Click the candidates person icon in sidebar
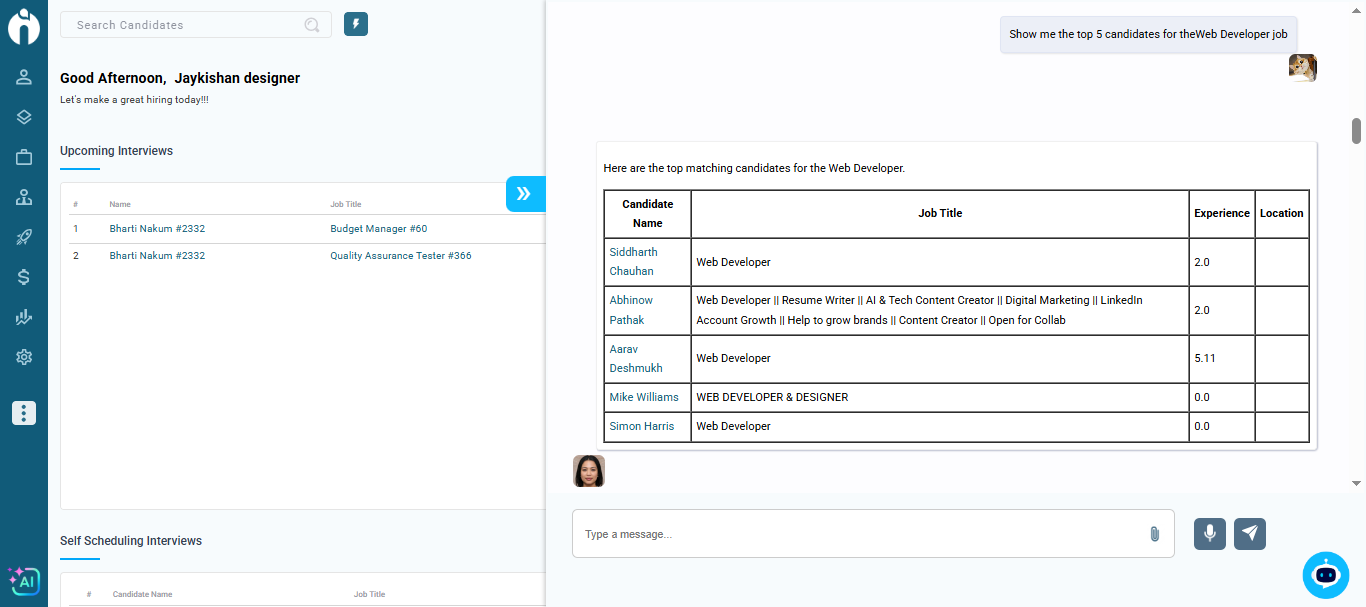 click(24, 77)
